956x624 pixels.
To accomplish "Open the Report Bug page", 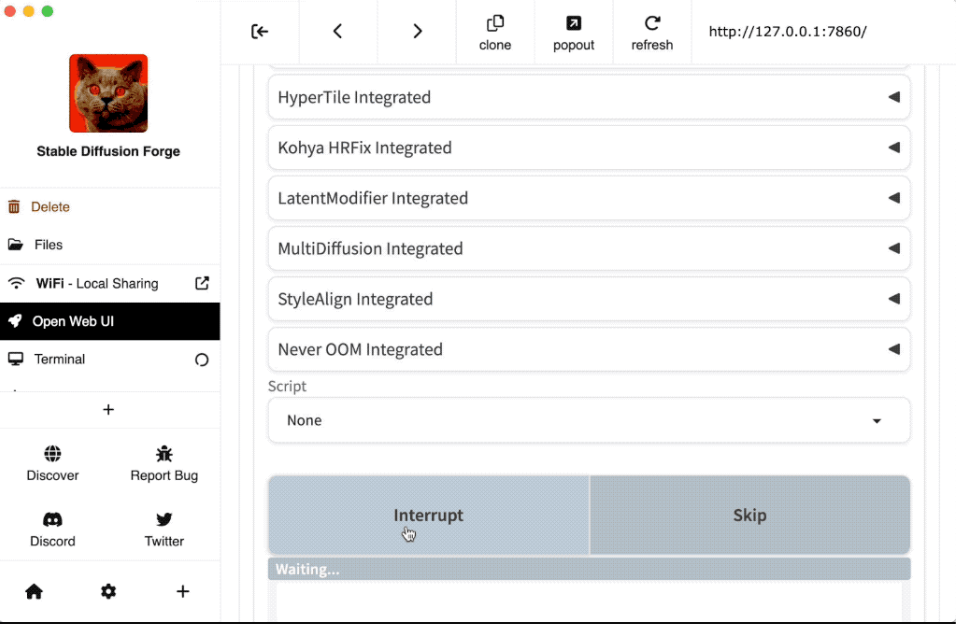I will click(x=164, y=464).
